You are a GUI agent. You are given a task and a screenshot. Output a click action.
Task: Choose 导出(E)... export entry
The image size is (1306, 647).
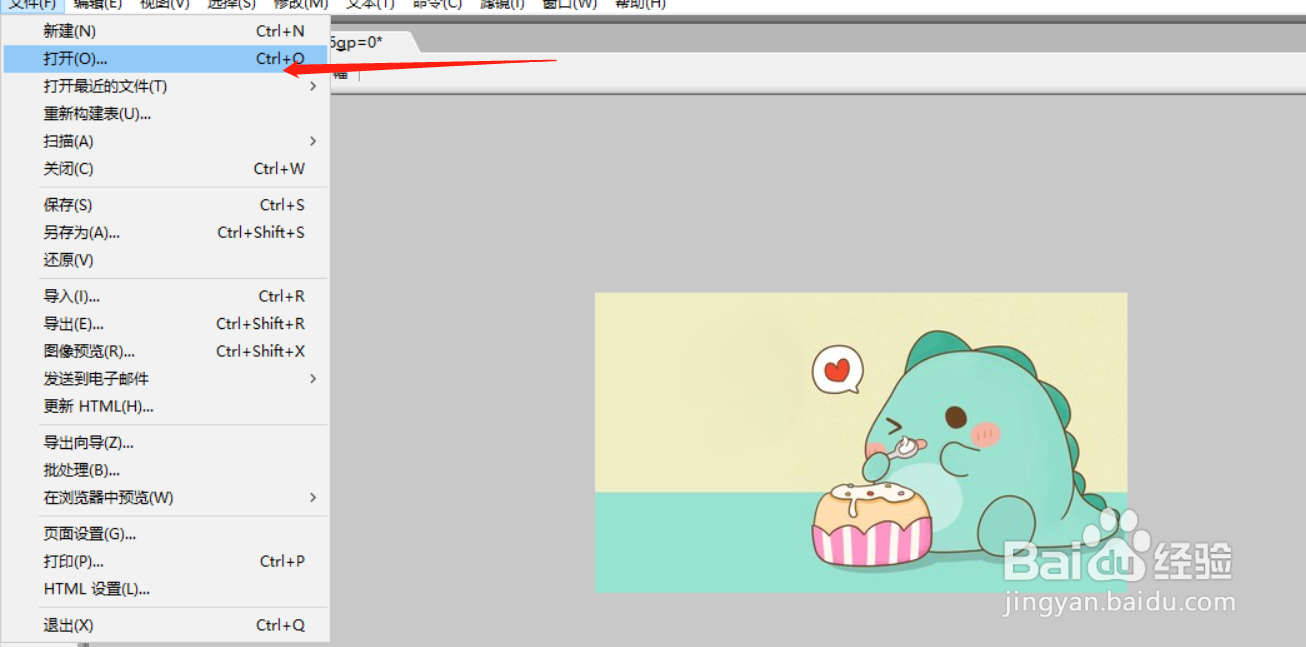tap(166, 324)
